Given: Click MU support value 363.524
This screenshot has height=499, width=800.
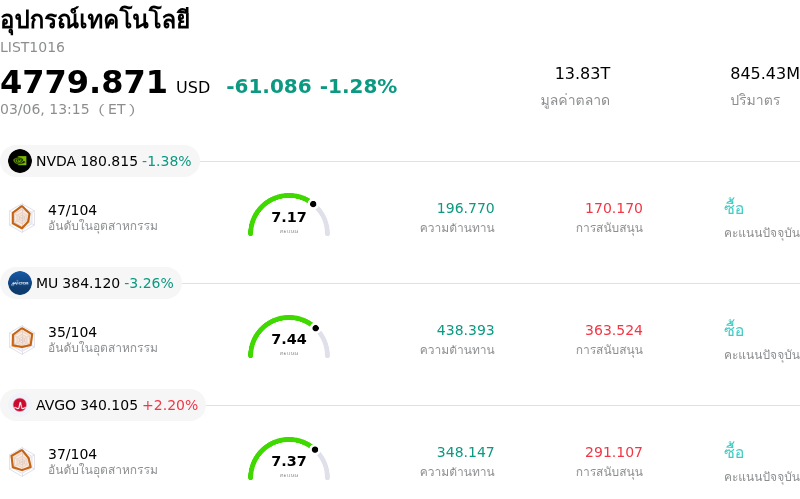Looking at the screenshot, I should tap(613, 330).
